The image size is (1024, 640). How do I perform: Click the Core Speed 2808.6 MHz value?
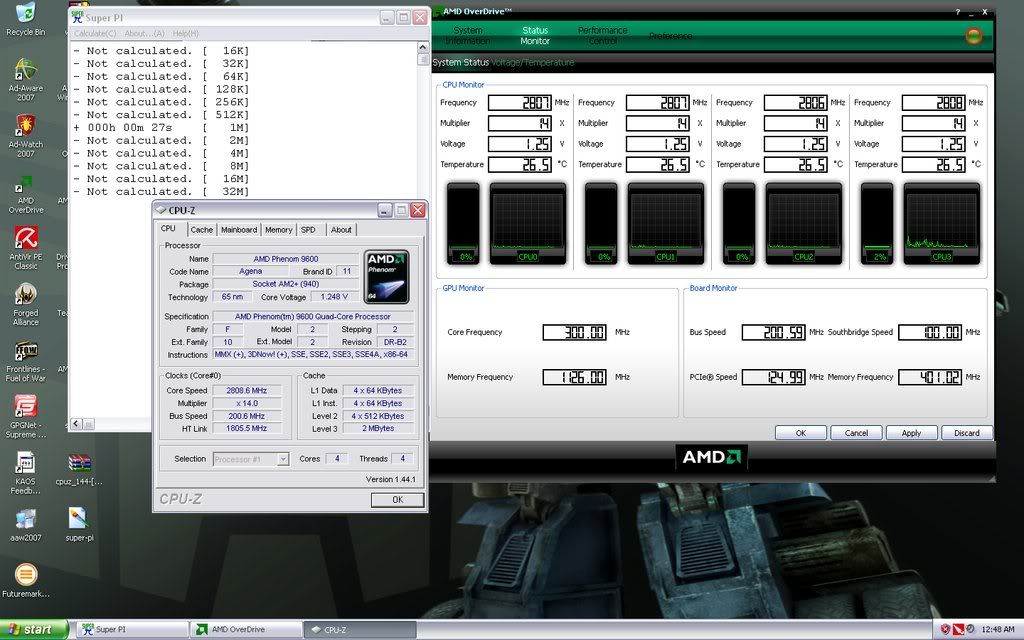point(247,391)
